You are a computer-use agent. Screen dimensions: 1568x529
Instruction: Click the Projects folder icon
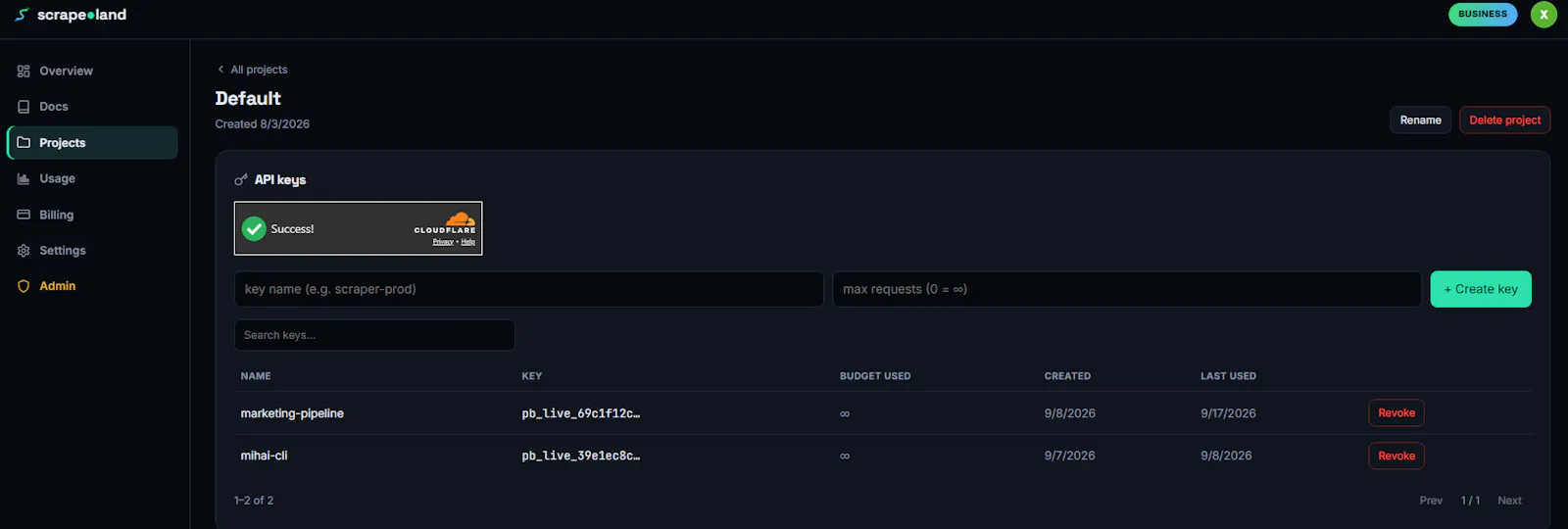click(24, 143)
